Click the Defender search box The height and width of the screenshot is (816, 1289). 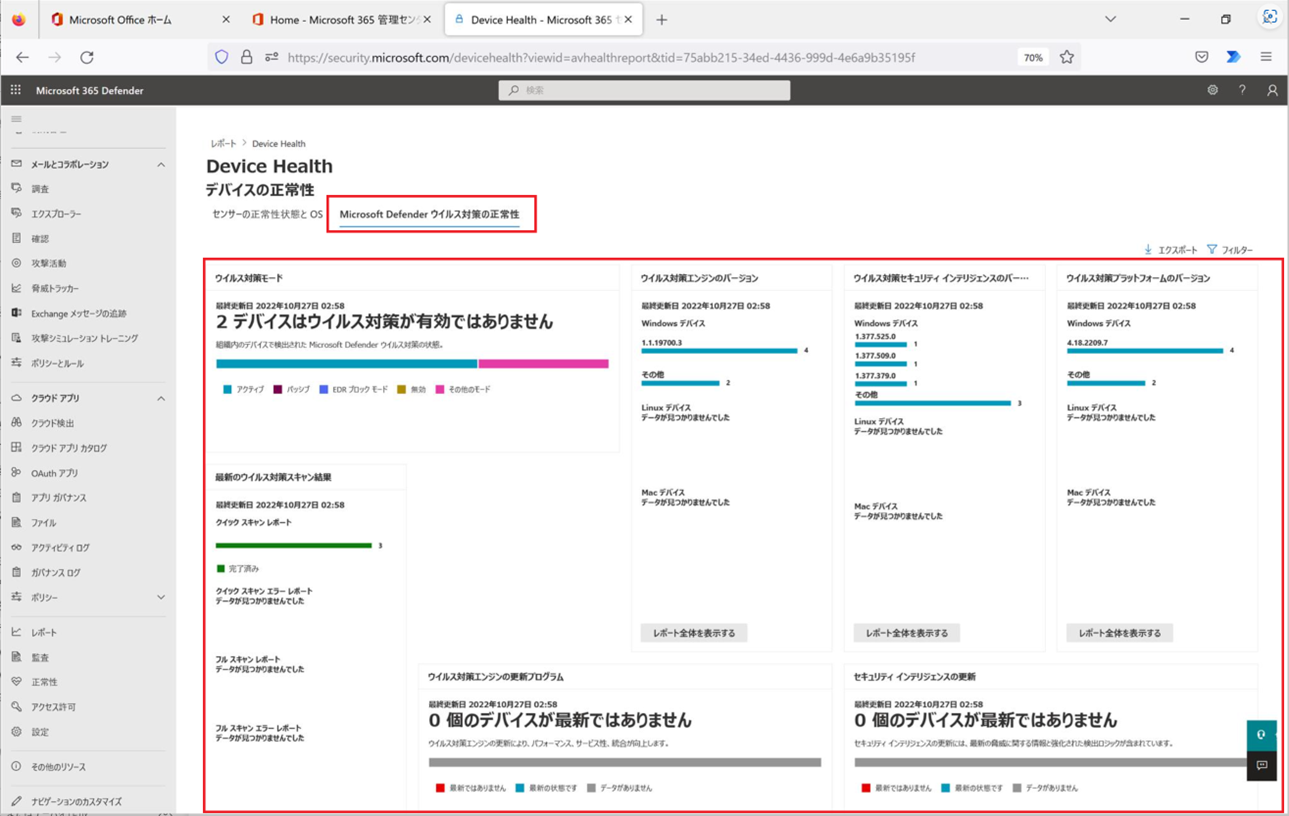point(644,90)
